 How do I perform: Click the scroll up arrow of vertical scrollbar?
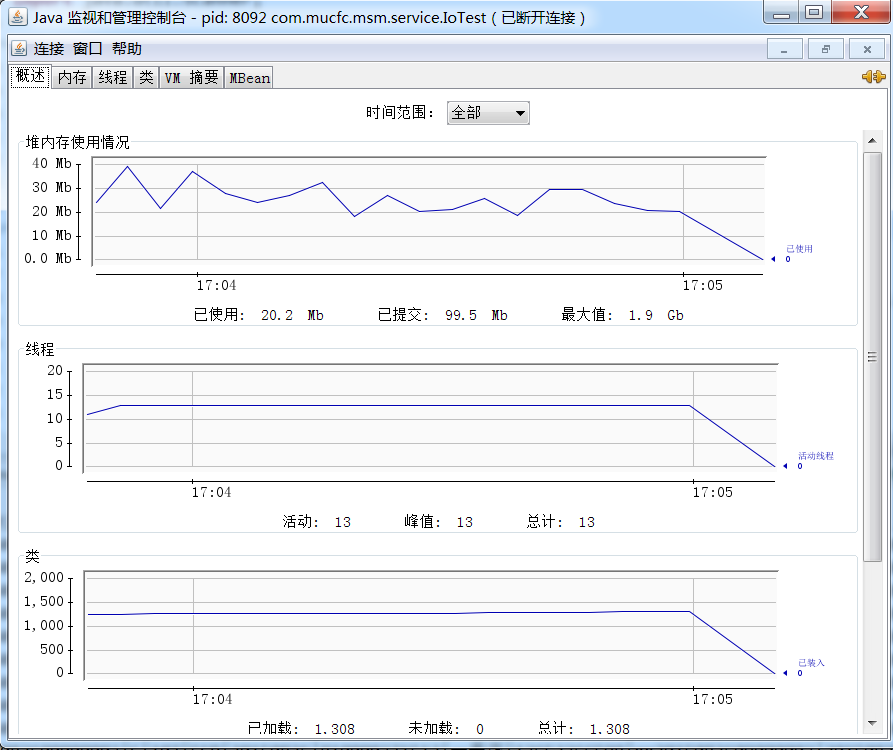[x=872, y=140]
